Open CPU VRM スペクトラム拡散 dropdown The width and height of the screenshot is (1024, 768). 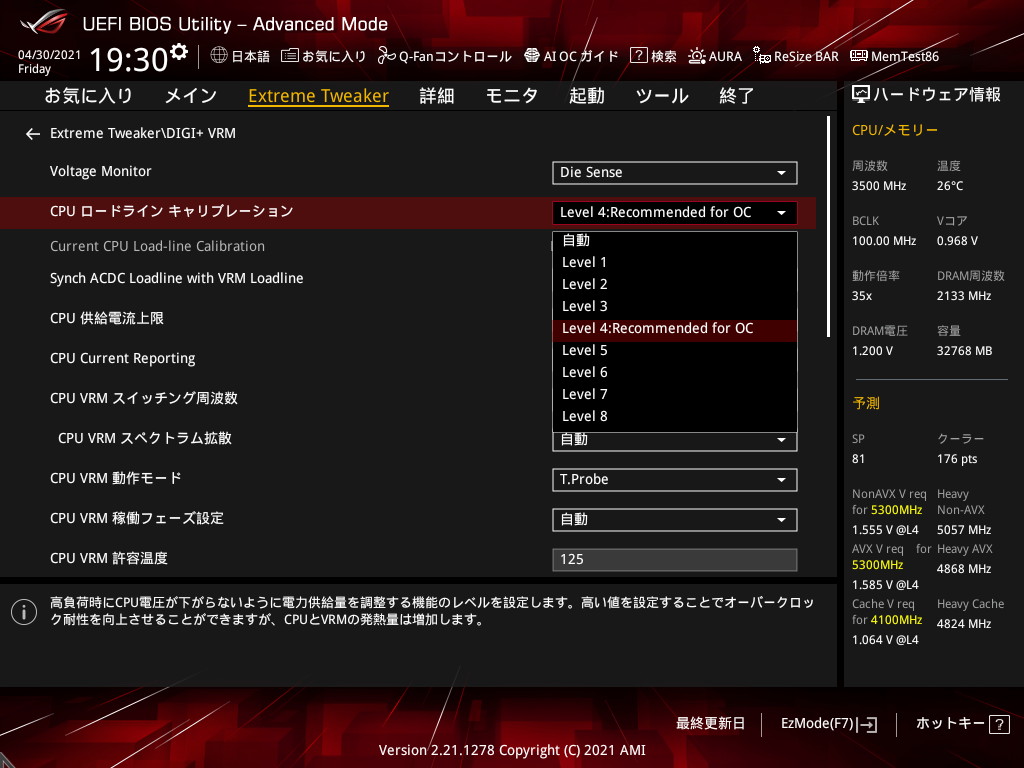pyautogui.click(x=675, y=441)
